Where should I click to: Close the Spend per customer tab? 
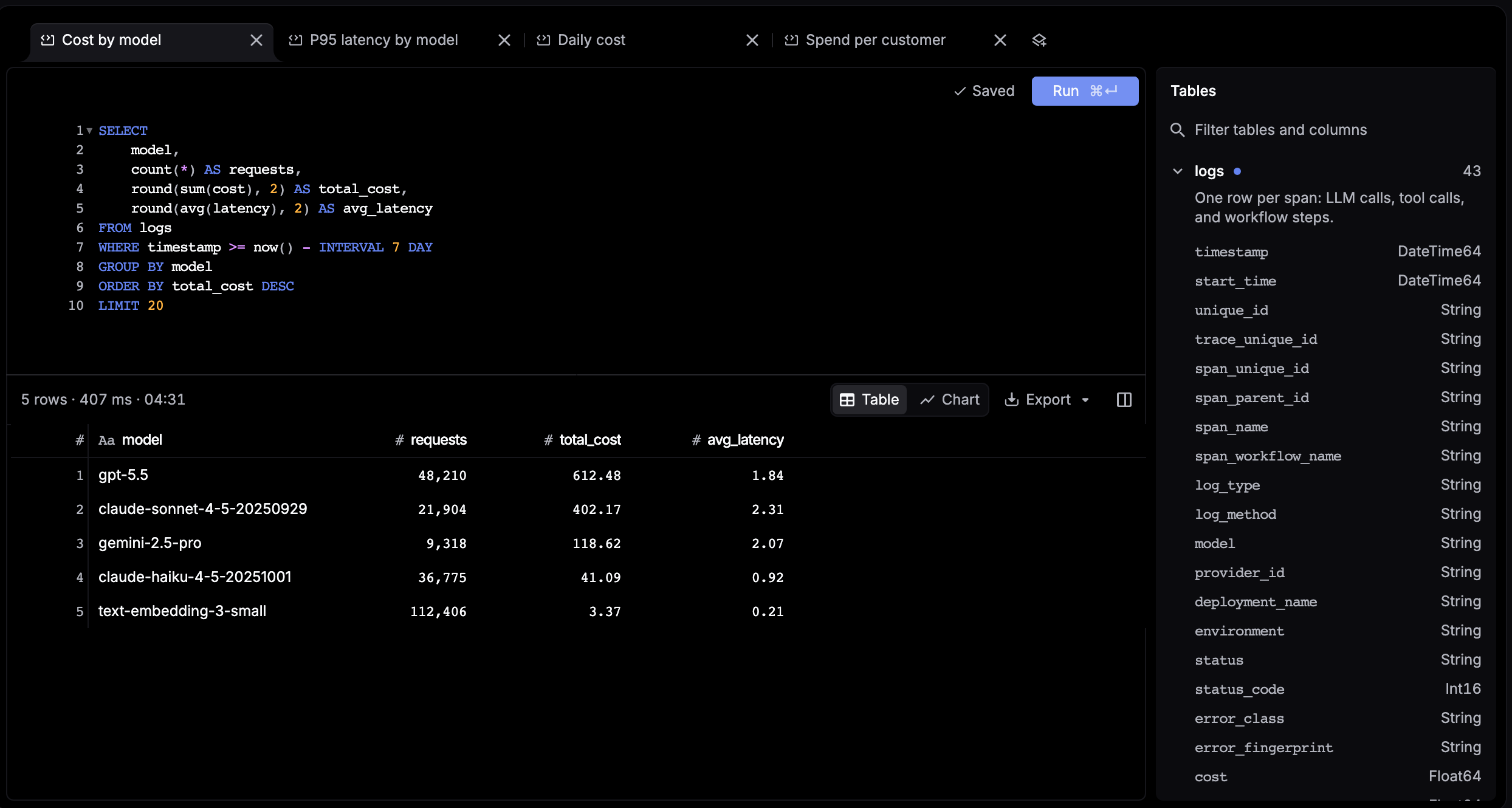tap(1000, 40)
